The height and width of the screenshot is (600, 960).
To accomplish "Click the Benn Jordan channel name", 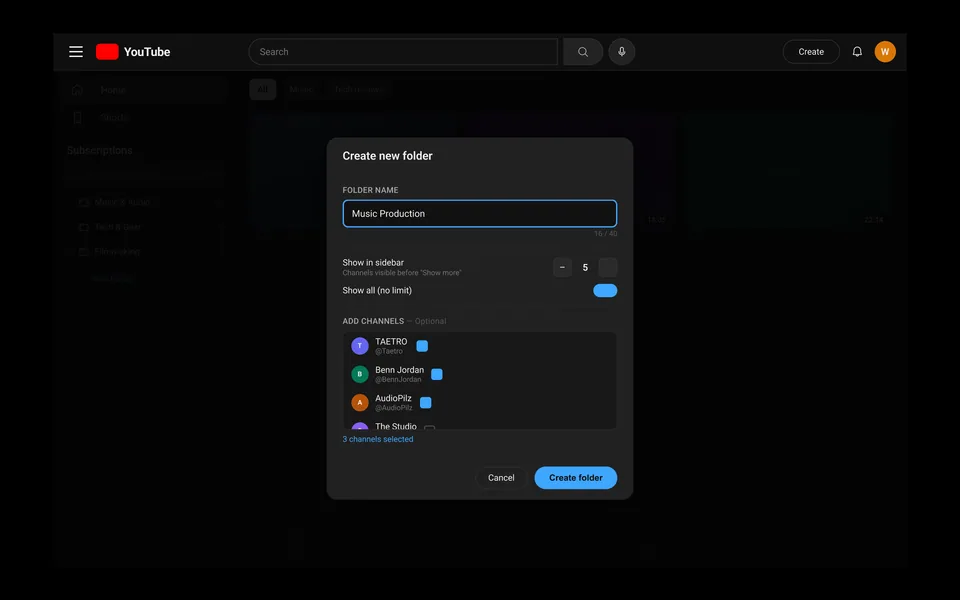I will click(399, 370).
